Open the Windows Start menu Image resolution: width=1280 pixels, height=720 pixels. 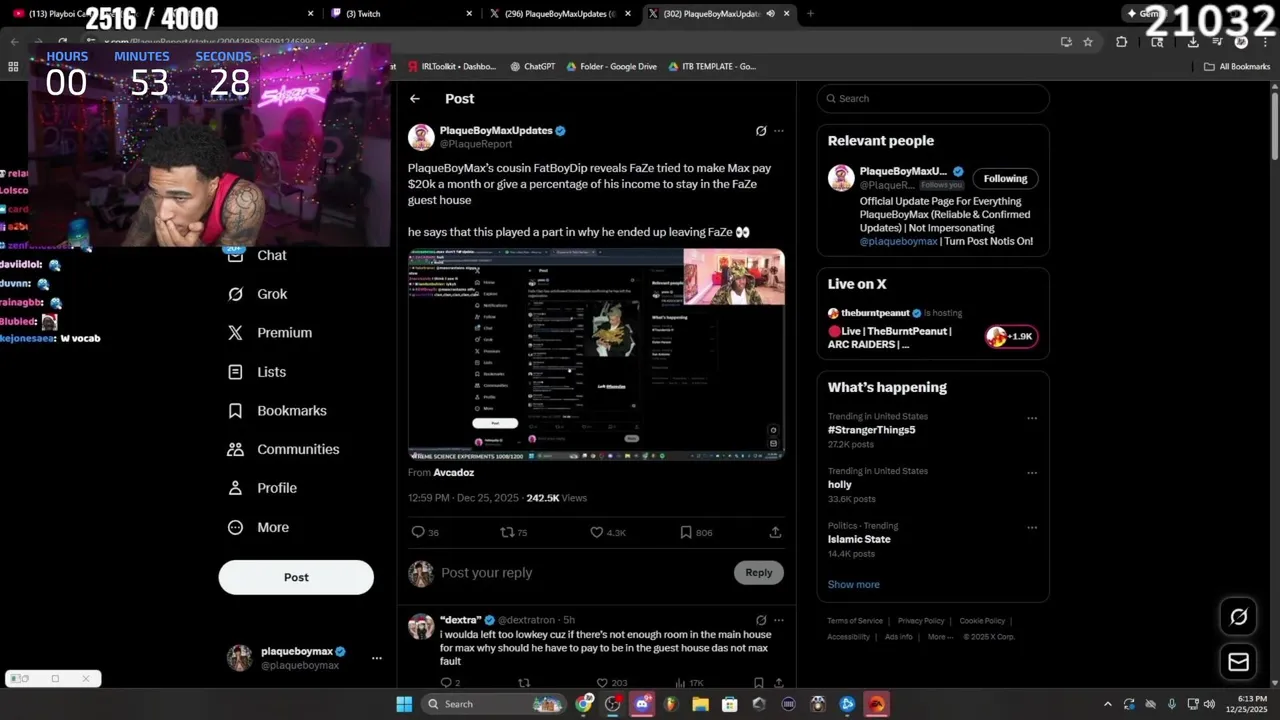pos(404,704)
